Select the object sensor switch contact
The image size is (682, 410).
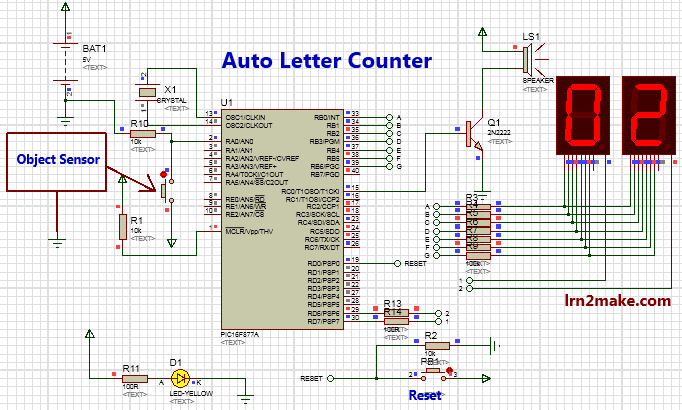(167, 190)
